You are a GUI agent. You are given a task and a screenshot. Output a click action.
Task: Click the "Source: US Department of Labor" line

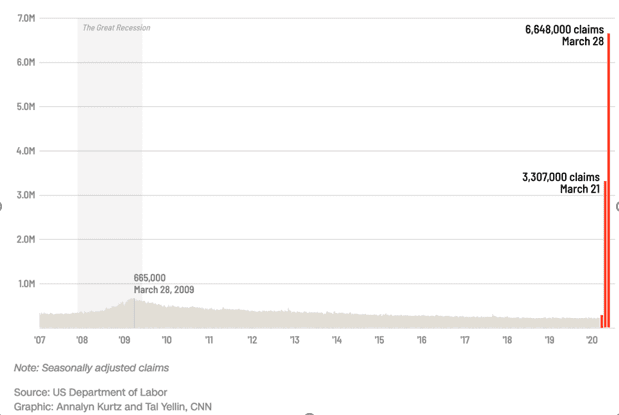click(90, 392)
